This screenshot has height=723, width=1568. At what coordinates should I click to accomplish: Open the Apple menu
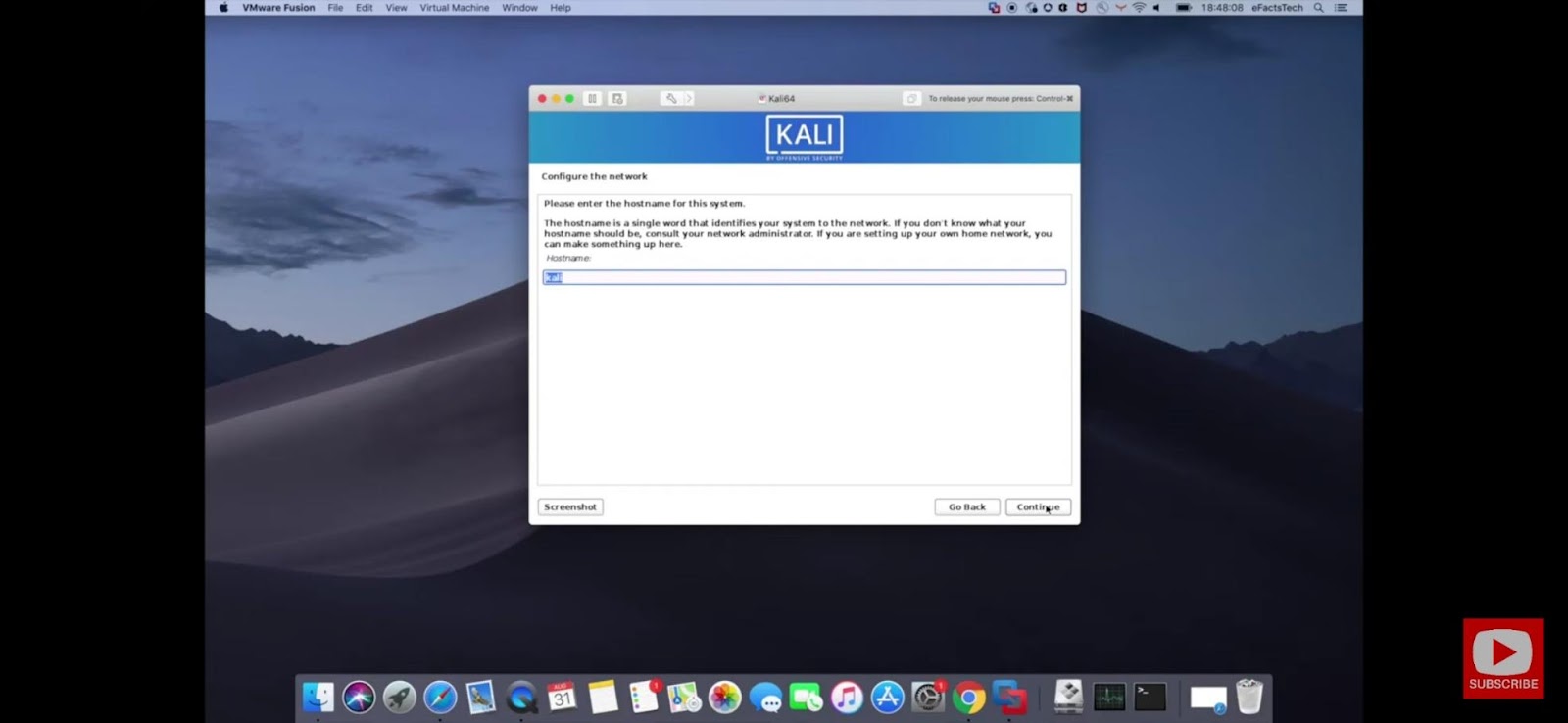(x=223, y=8)
